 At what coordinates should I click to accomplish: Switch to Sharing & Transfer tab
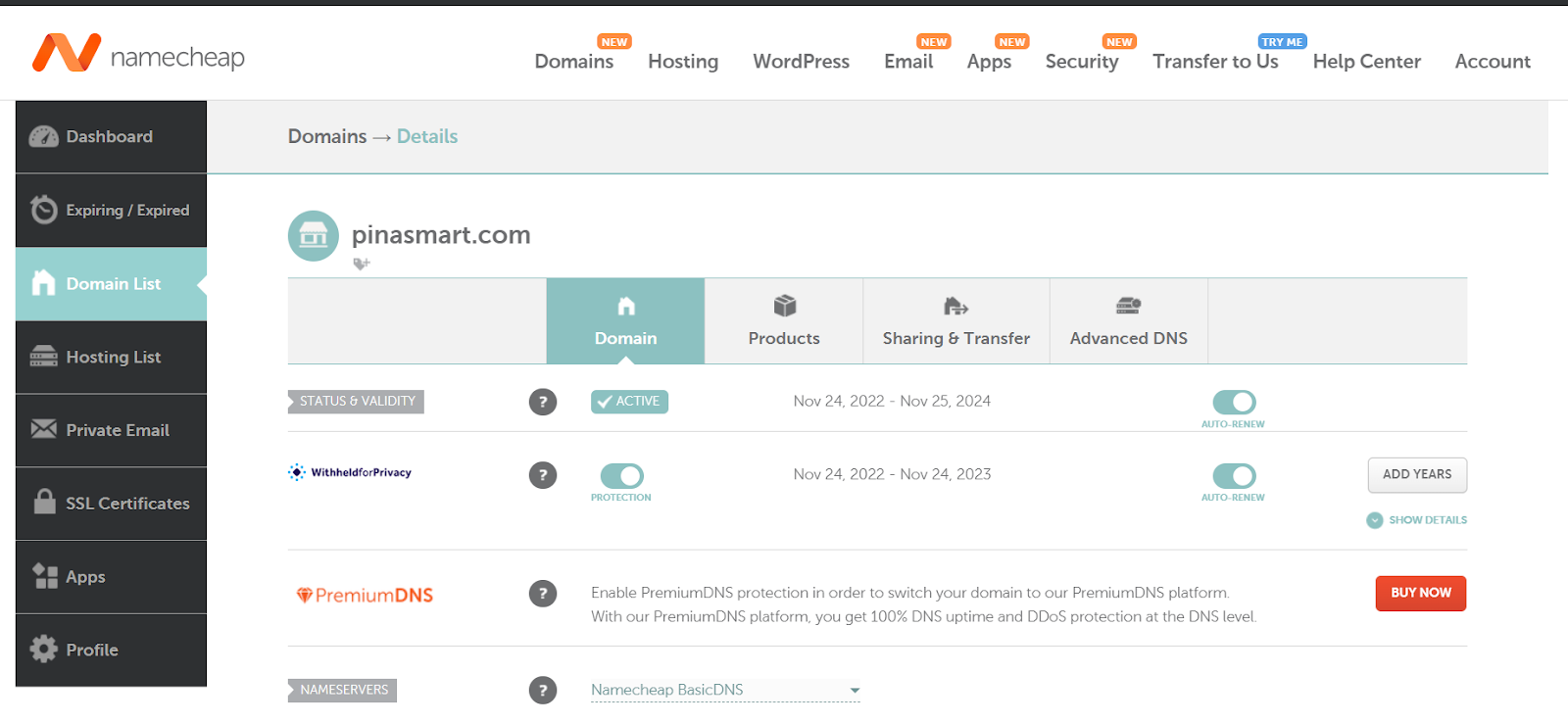(x=956, y=321)
